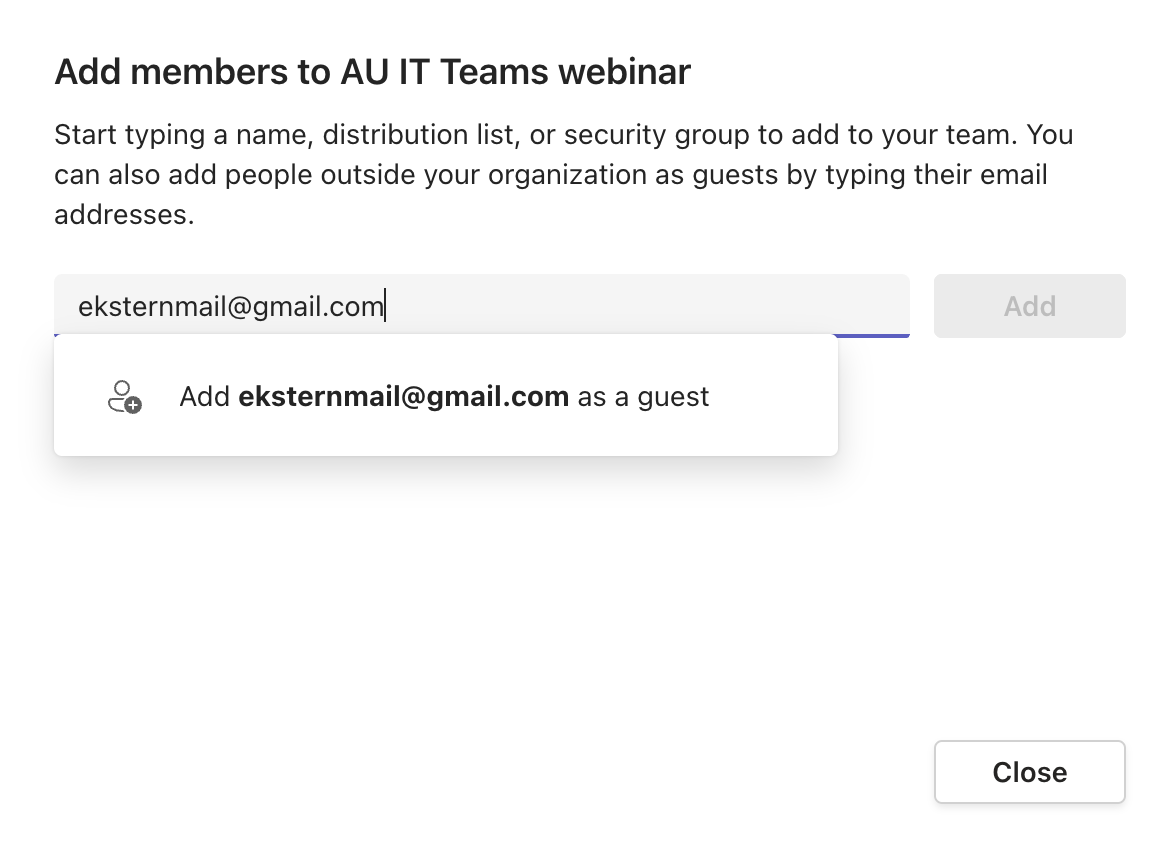Click the greyed-out Add button
Viewport: 1176px width, 850px height.
[1029, 306]
